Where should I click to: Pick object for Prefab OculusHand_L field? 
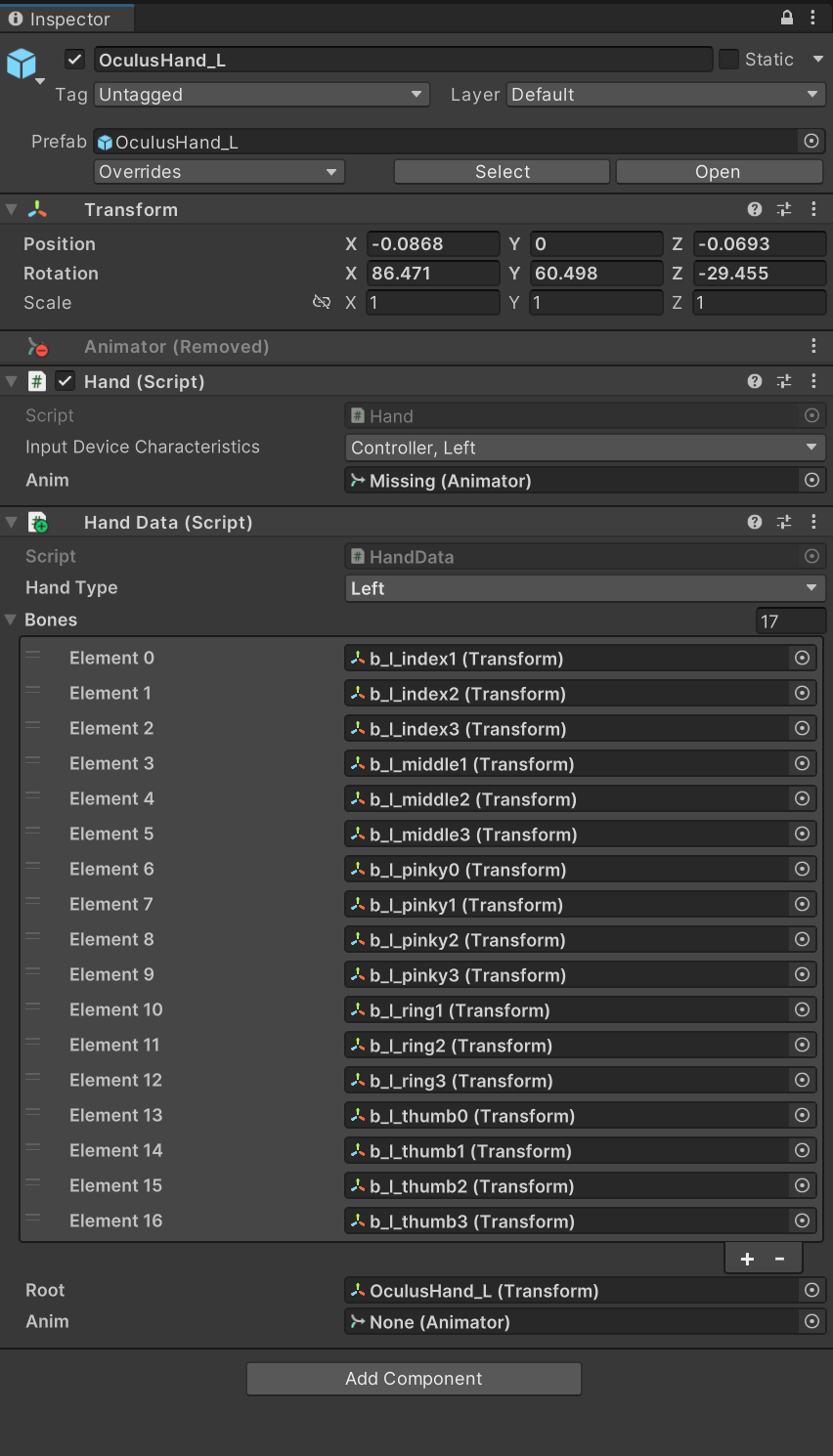pos(811,142)
